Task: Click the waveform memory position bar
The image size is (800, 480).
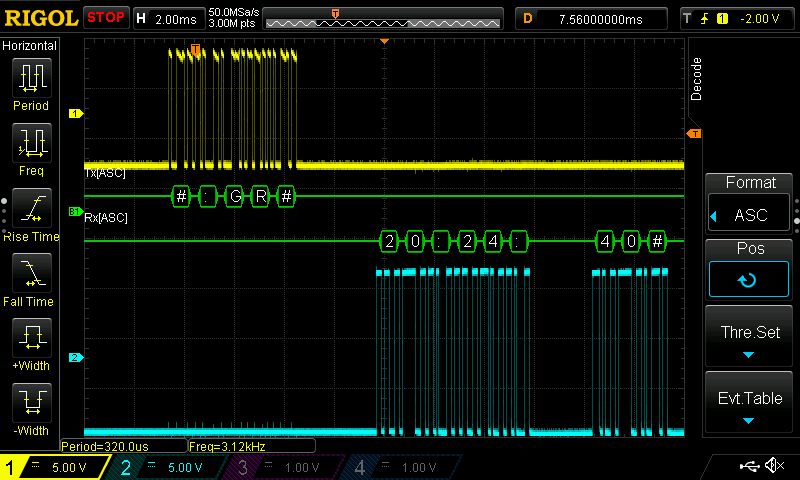Action: pyautogui.click(x=384, y=19)
